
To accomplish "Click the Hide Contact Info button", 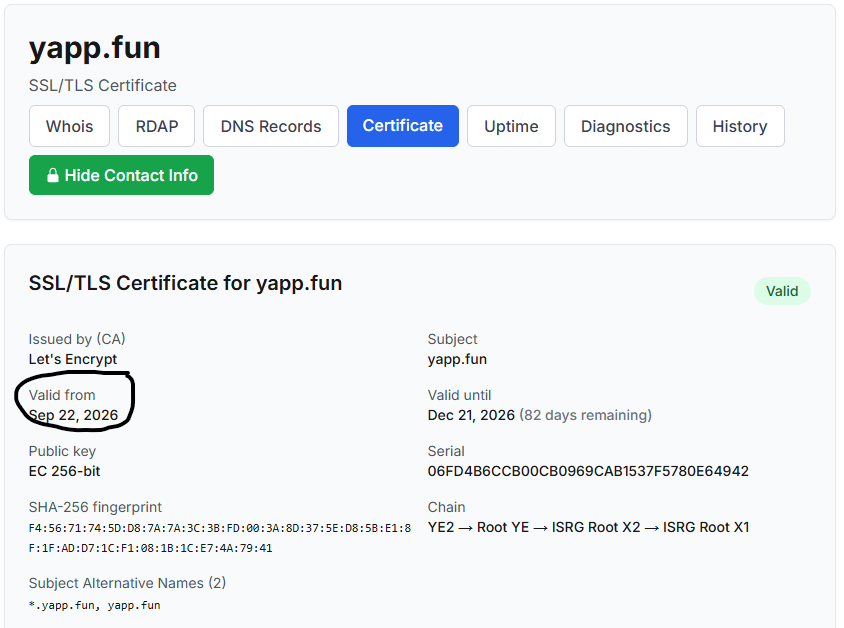I will [x=122, y=175].
